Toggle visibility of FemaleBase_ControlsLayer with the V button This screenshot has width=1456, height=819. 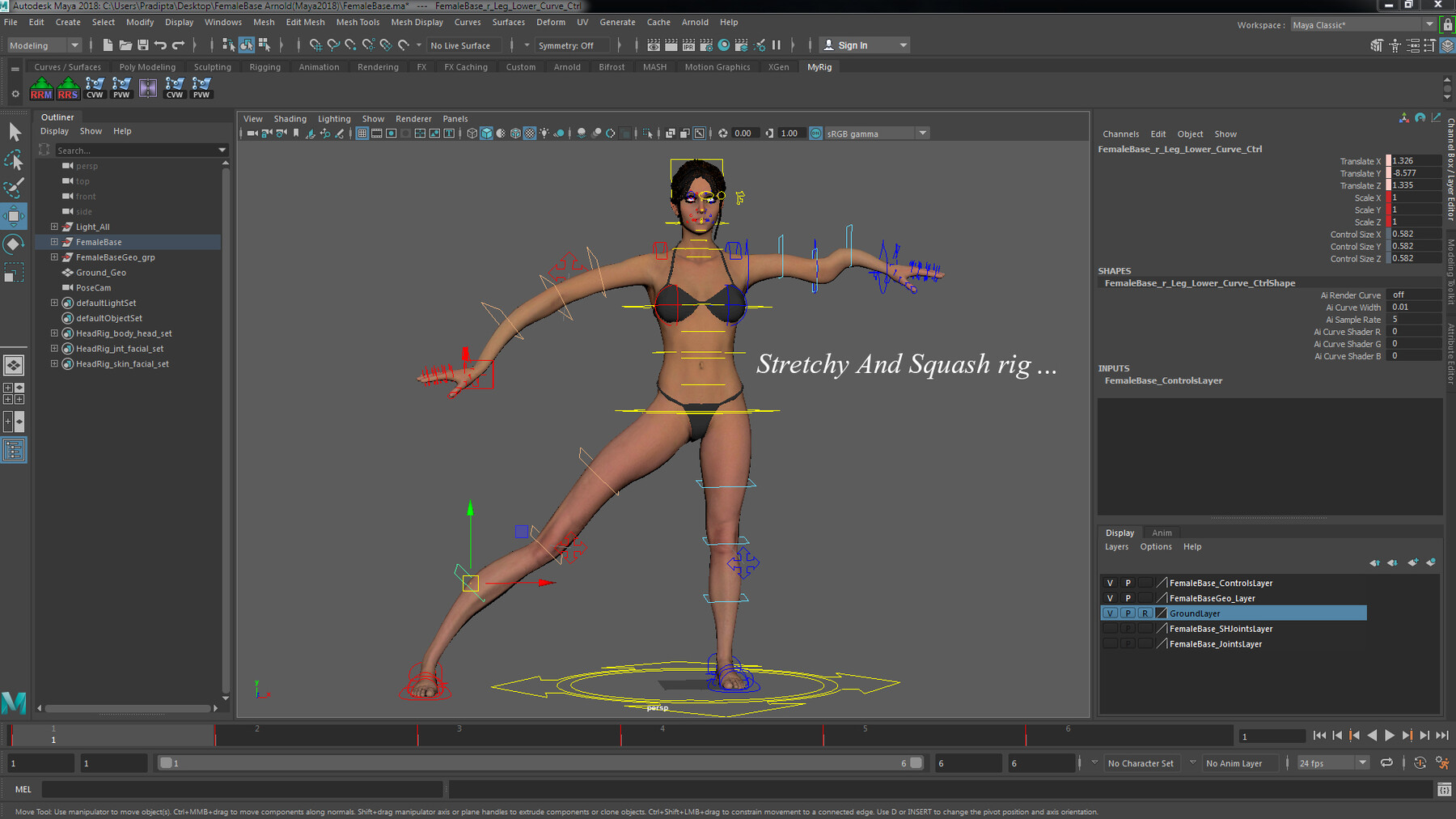[1110, 583]
